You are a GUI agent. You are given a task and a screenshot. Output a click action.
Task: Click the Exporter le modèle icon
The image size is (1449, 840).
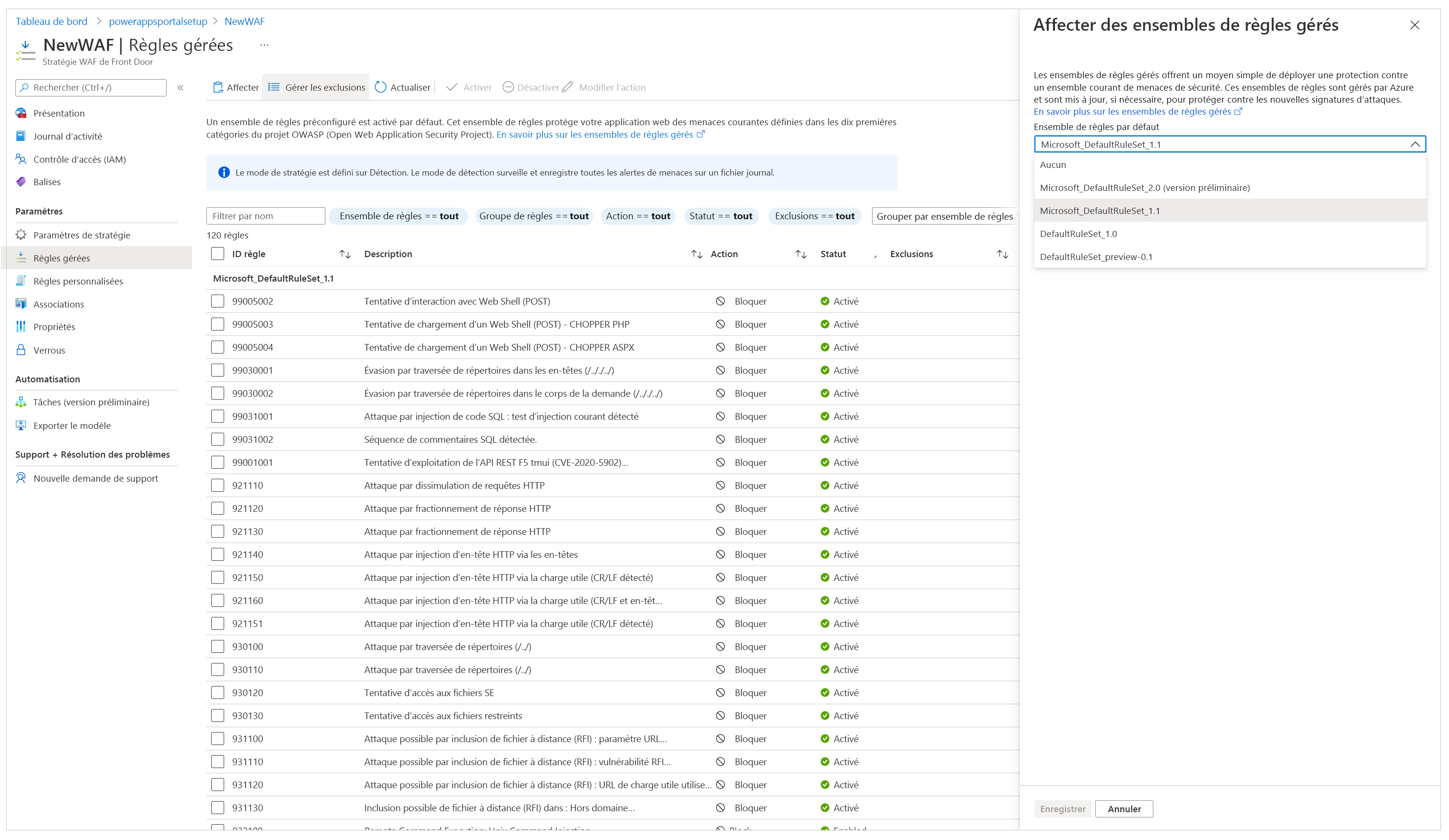tap(21, 426)
